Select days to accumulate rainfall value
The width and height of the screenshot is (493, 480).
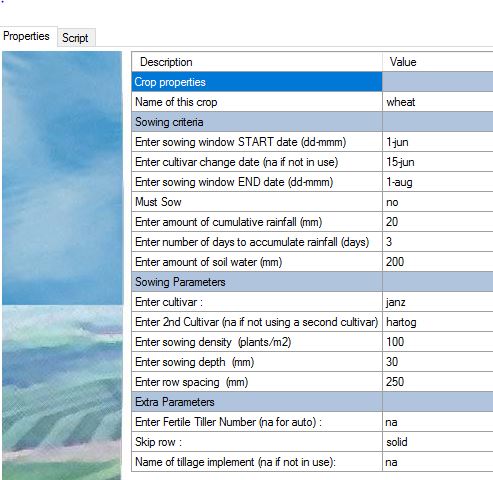438,242
